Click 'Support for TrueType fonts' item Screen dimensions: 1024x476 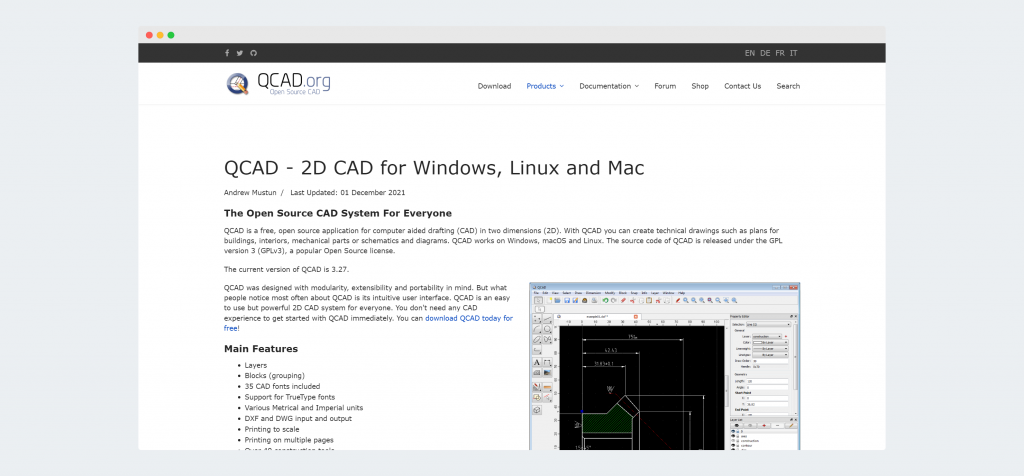tap(290, 397)
